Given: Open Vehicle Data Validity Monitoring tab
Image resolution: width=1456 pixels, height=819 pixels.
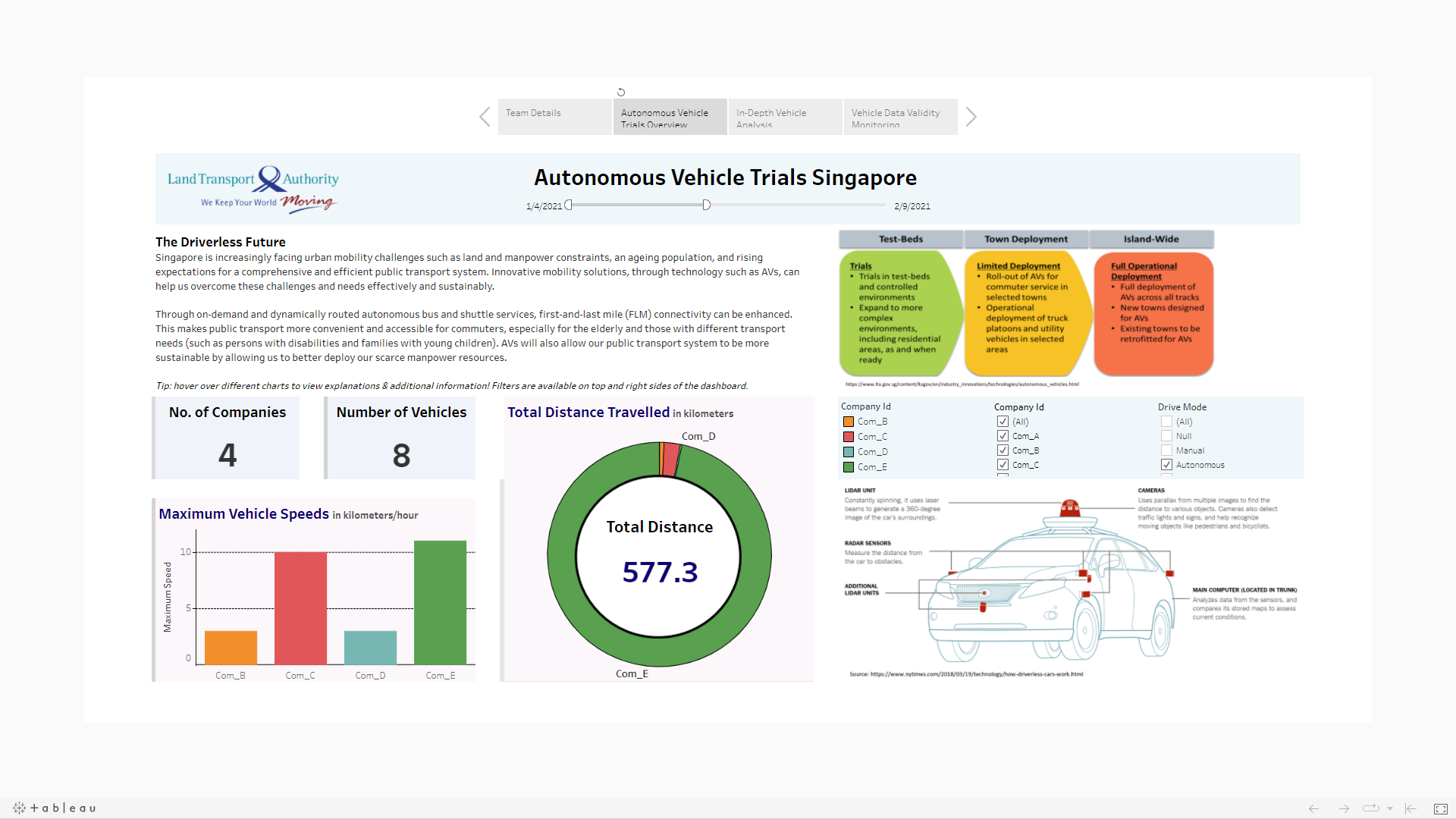Looking at the screenshot, I should [x=900, y=117].
